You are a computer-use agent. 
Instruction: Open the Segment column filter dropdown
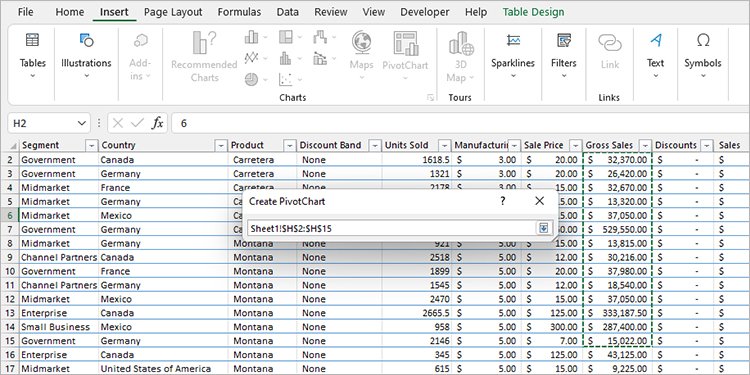(x=91, y=145)
